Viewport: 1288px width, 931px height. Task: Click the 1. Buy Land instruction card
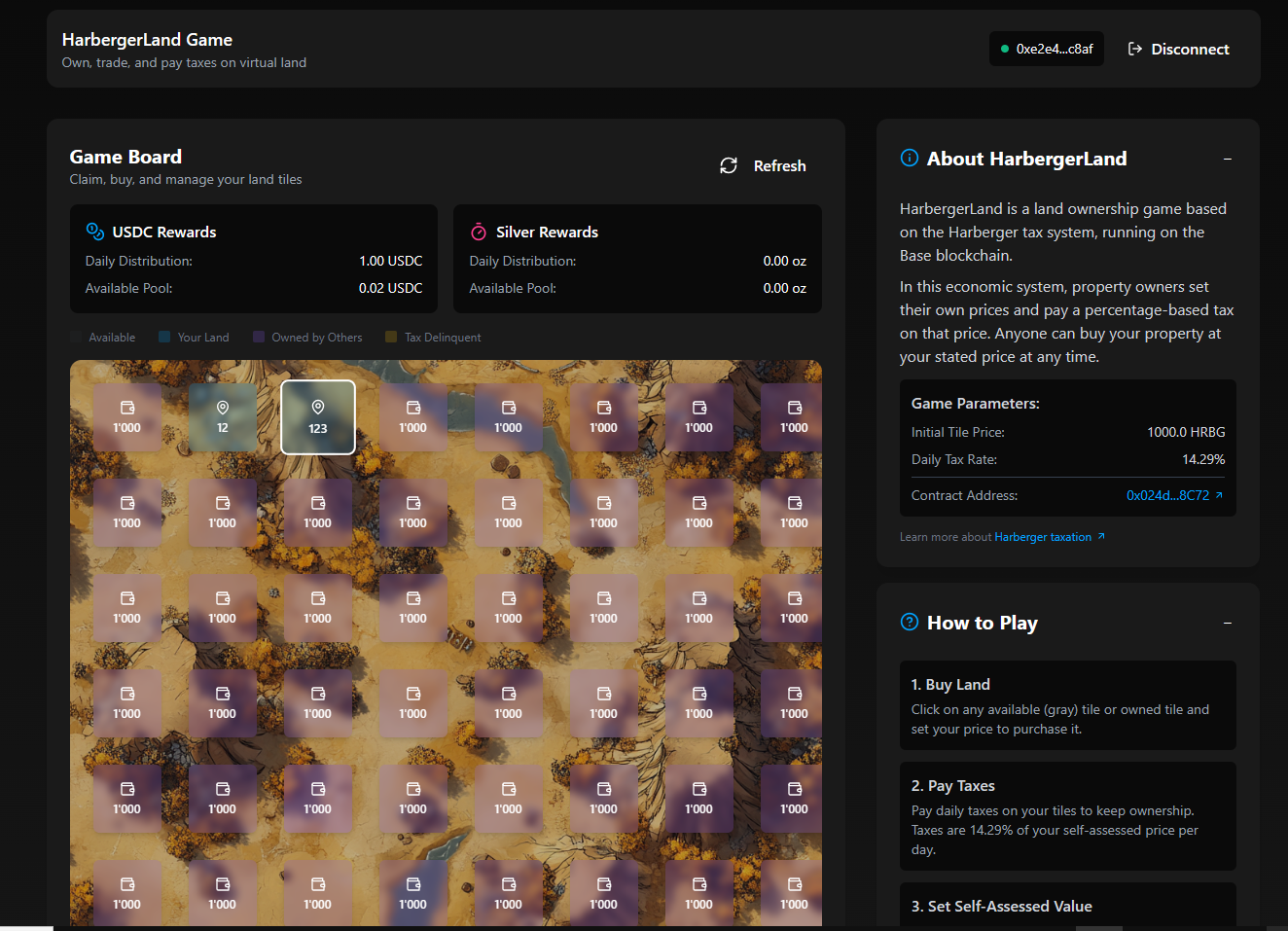coord(1067,705)
